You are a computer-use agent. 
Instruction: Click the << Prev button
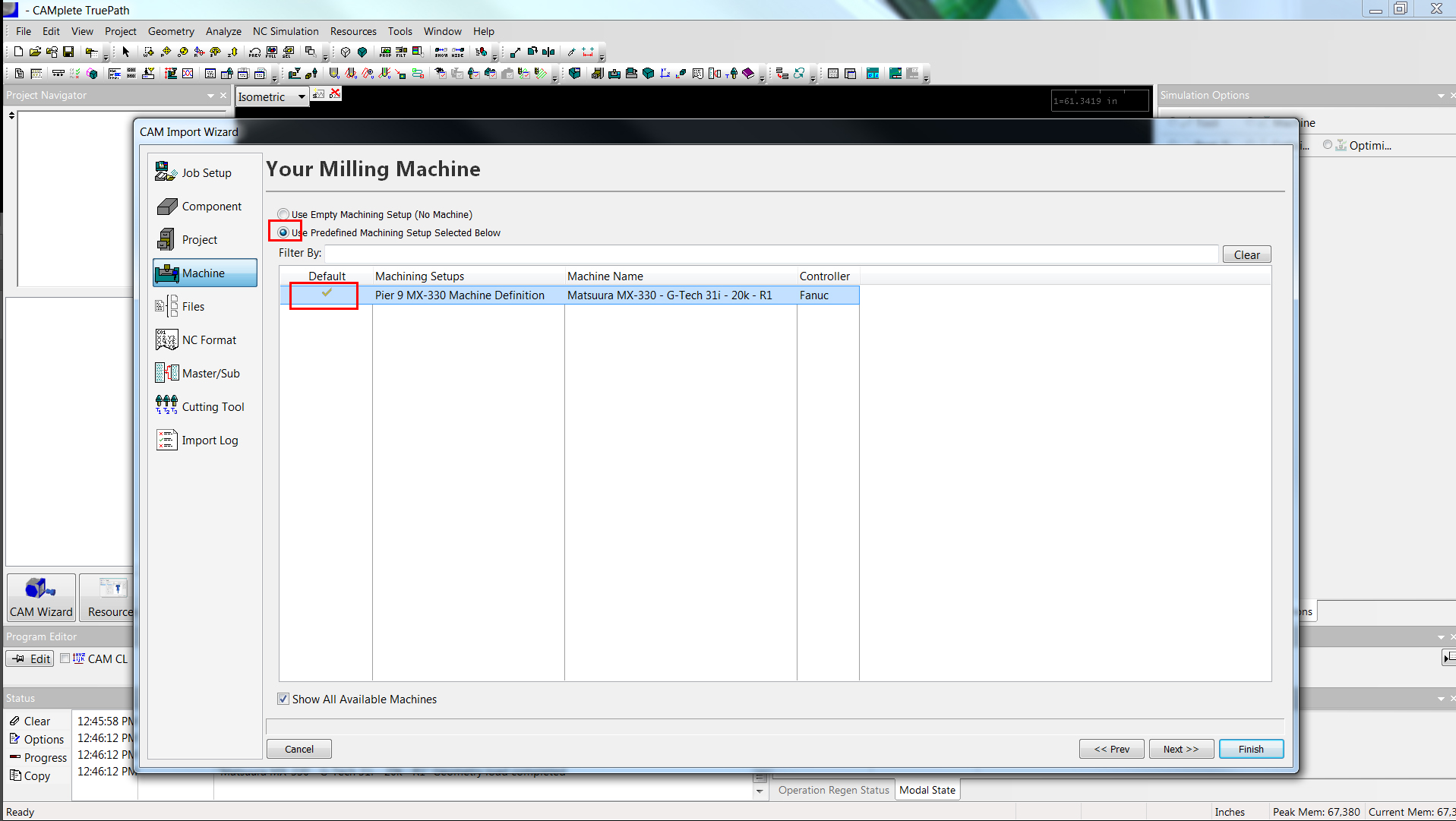(1111, 749)
